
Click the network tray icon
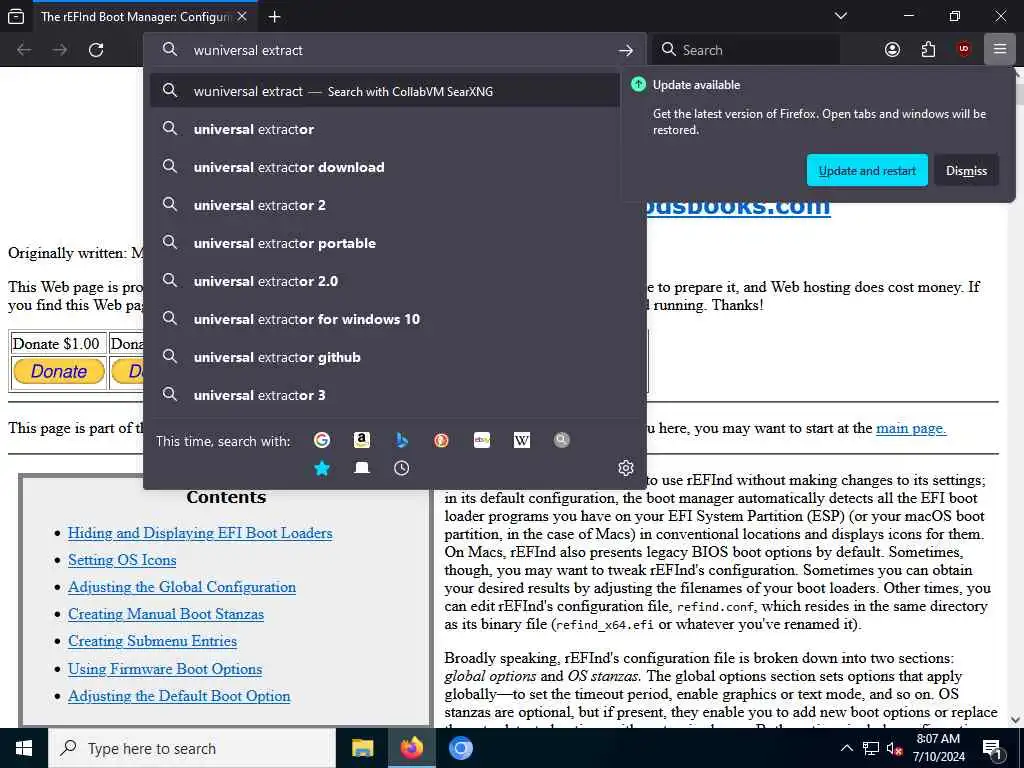[x=871, y=749]
